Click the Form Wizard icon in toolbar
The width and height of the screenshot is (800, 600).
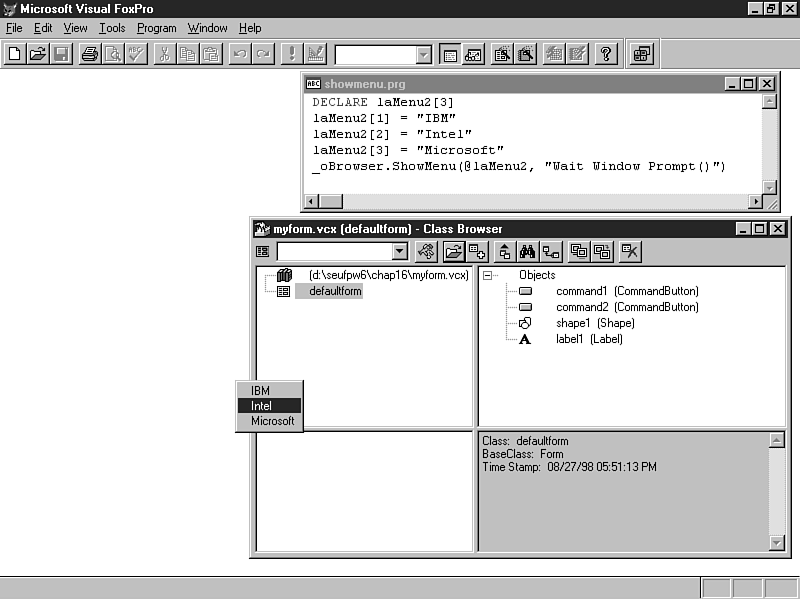pos(502,54)
